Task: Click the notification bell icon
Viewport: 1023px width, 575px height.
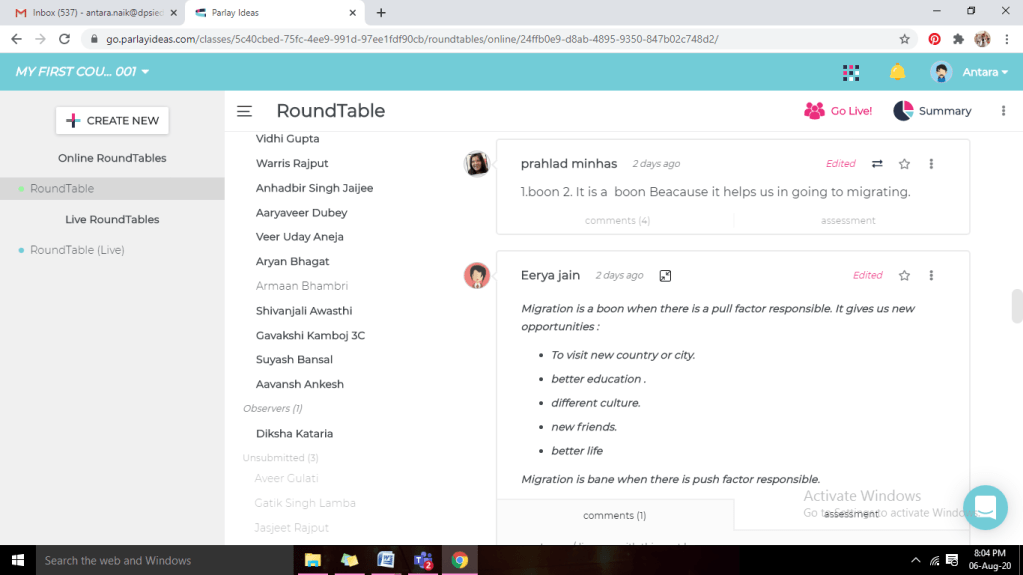Action: click(x=897, y=72)
